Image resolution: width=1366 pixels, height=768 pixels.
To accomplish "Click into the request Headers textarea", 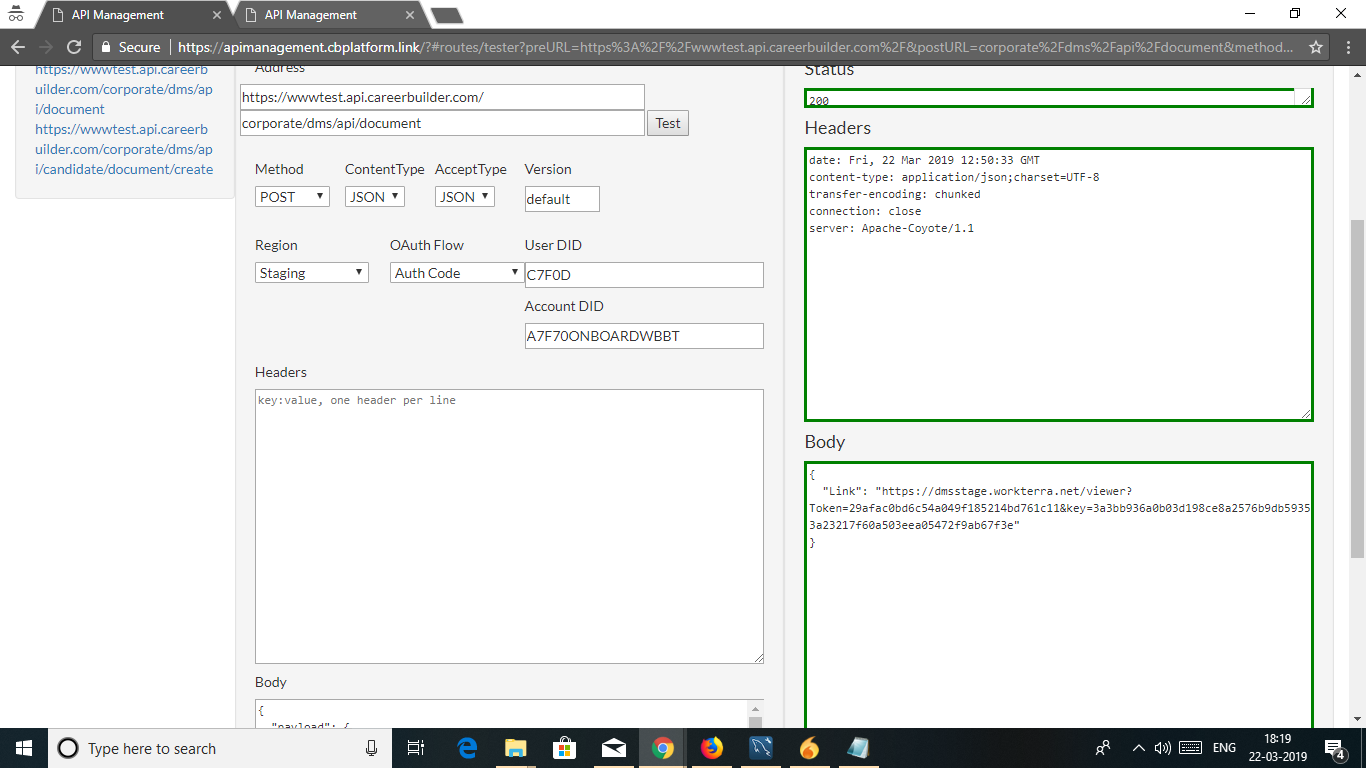I will coord(509,526).
